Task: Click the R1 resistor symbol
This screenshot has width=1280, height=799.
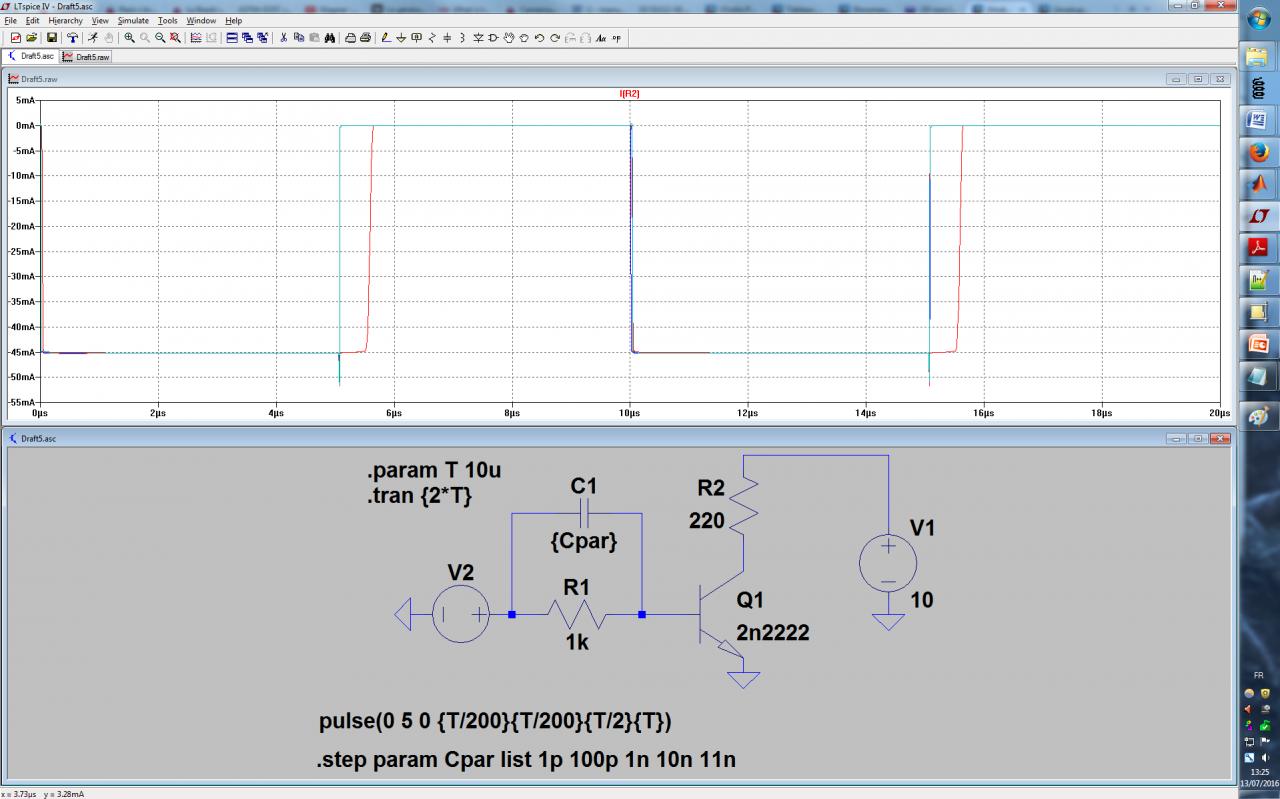Action: point(577,614)
